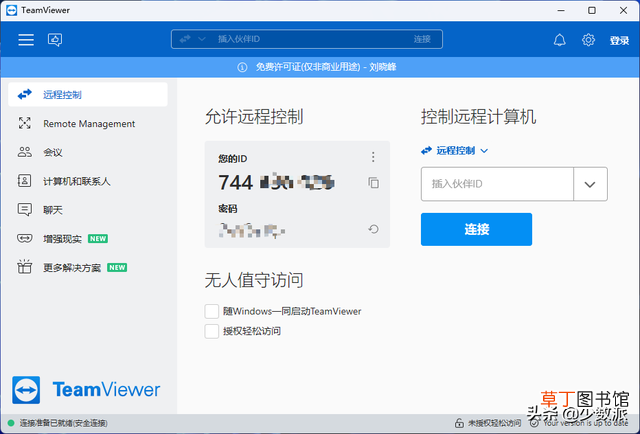Expand the 远程控制 mode dropdown

click(454, 151)
